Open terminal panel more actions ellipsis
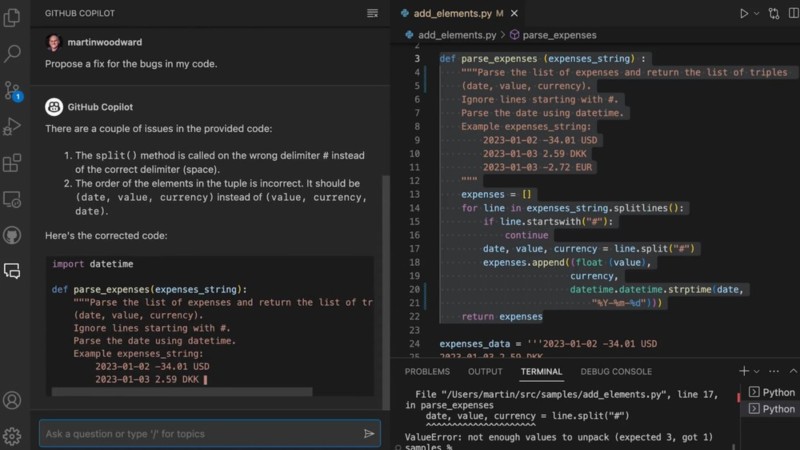The width and height of the screenshot is (800, 450). pos(774,371)
